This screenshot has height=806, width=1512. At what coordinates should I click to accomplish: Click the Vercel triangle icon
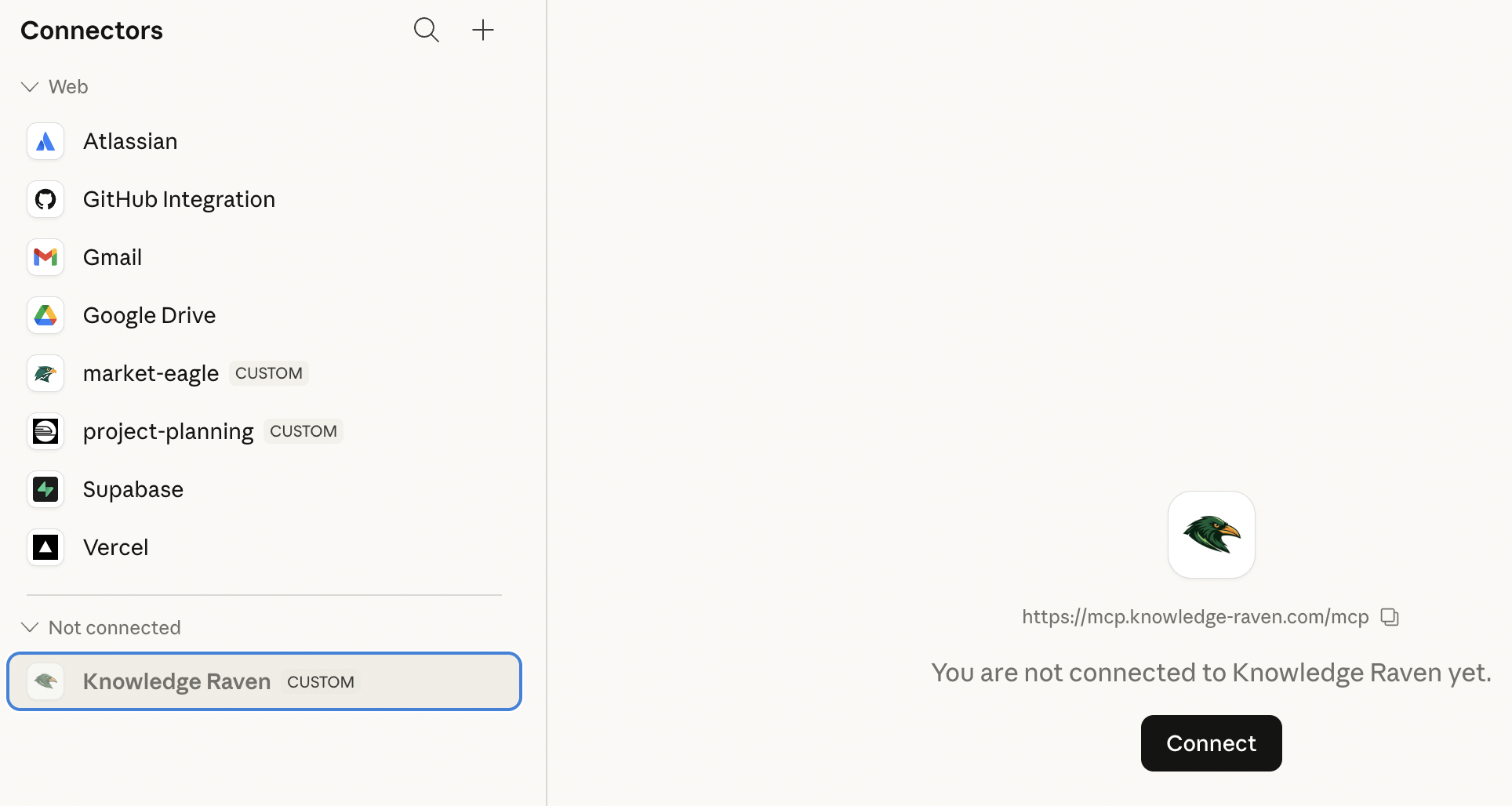point(45,547)
